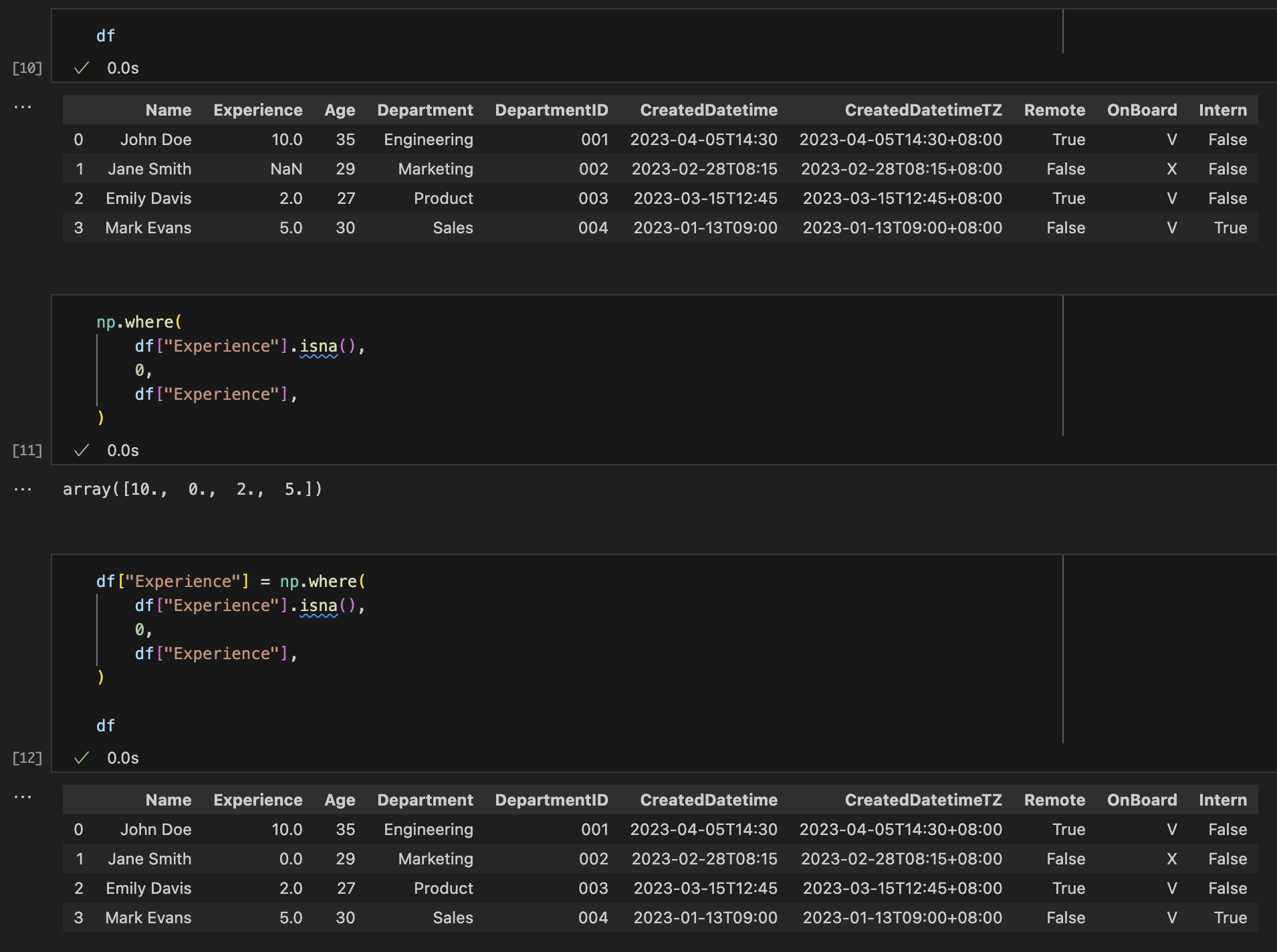Click the Department header in second table
Image resolution: width=1277 pixels, height=952 pixels.
pyautogui.click(x=425, y=800)
